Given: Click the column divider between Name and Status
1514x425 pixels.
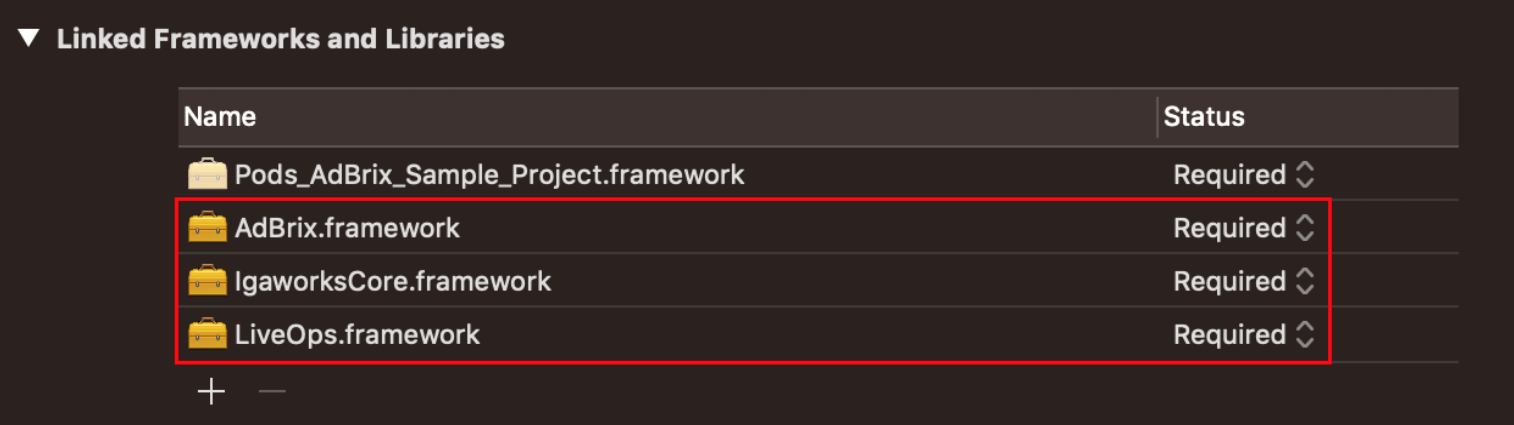Looking at the screenshot, I should tap(1157, 117).
